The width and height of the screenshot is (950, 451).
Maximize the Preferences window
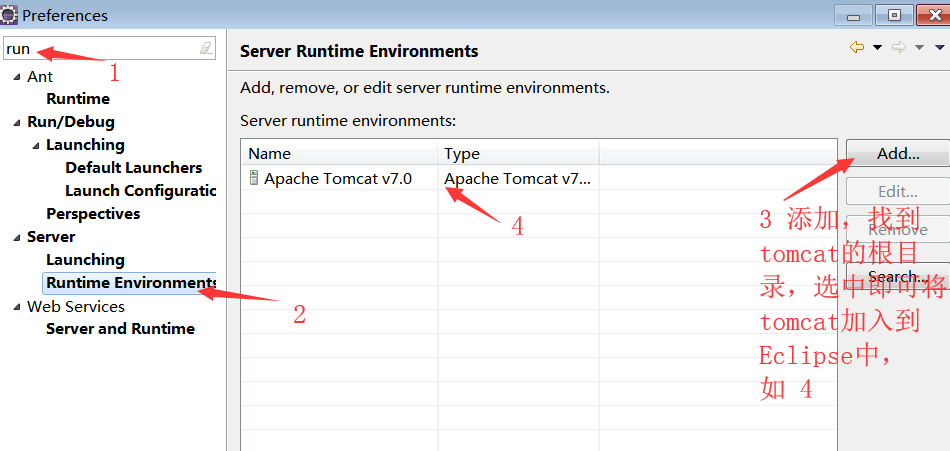coord(894,14)
